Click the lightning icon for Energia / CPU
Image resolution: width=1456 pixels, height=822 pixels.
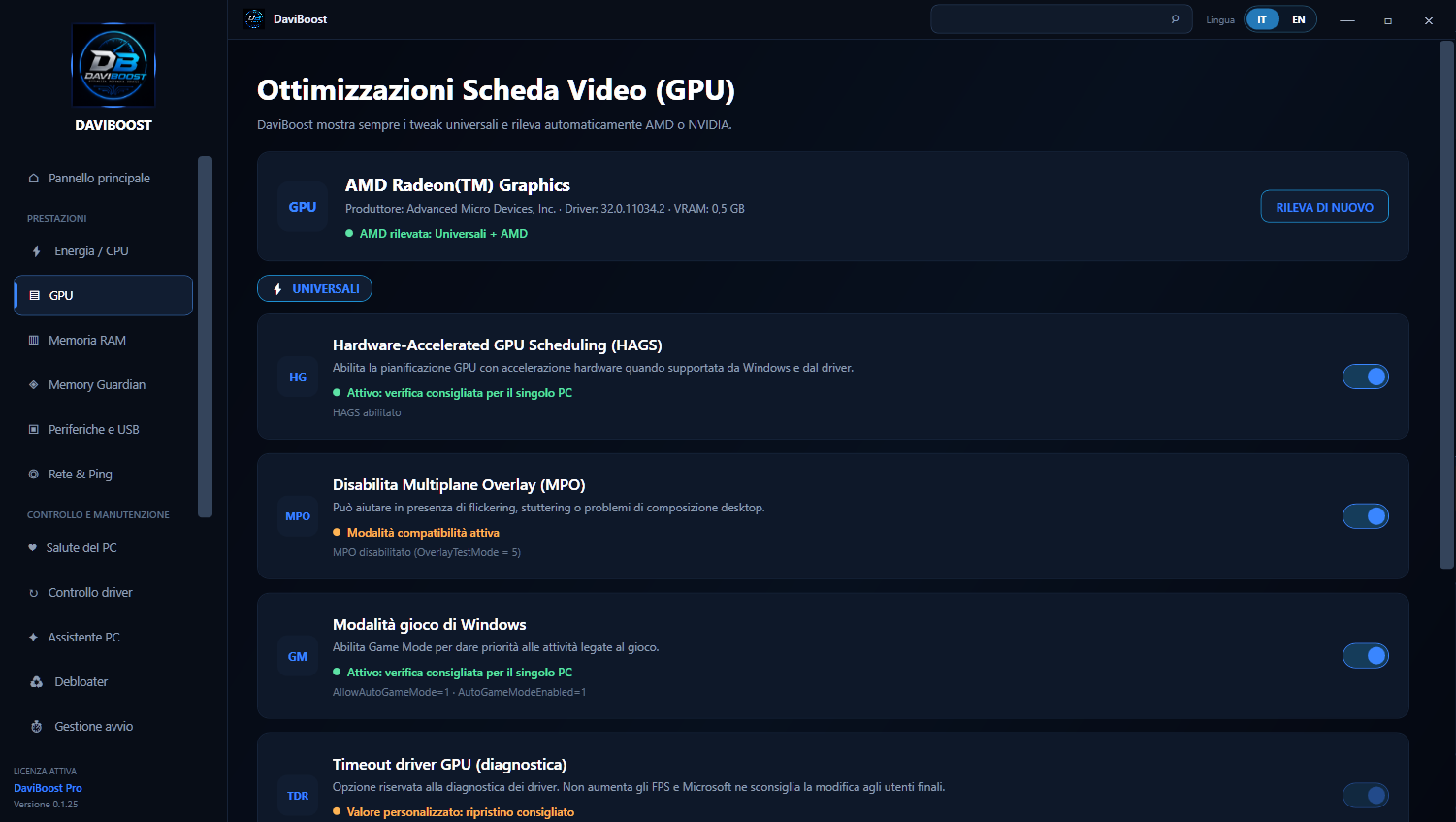click(36, 251)
